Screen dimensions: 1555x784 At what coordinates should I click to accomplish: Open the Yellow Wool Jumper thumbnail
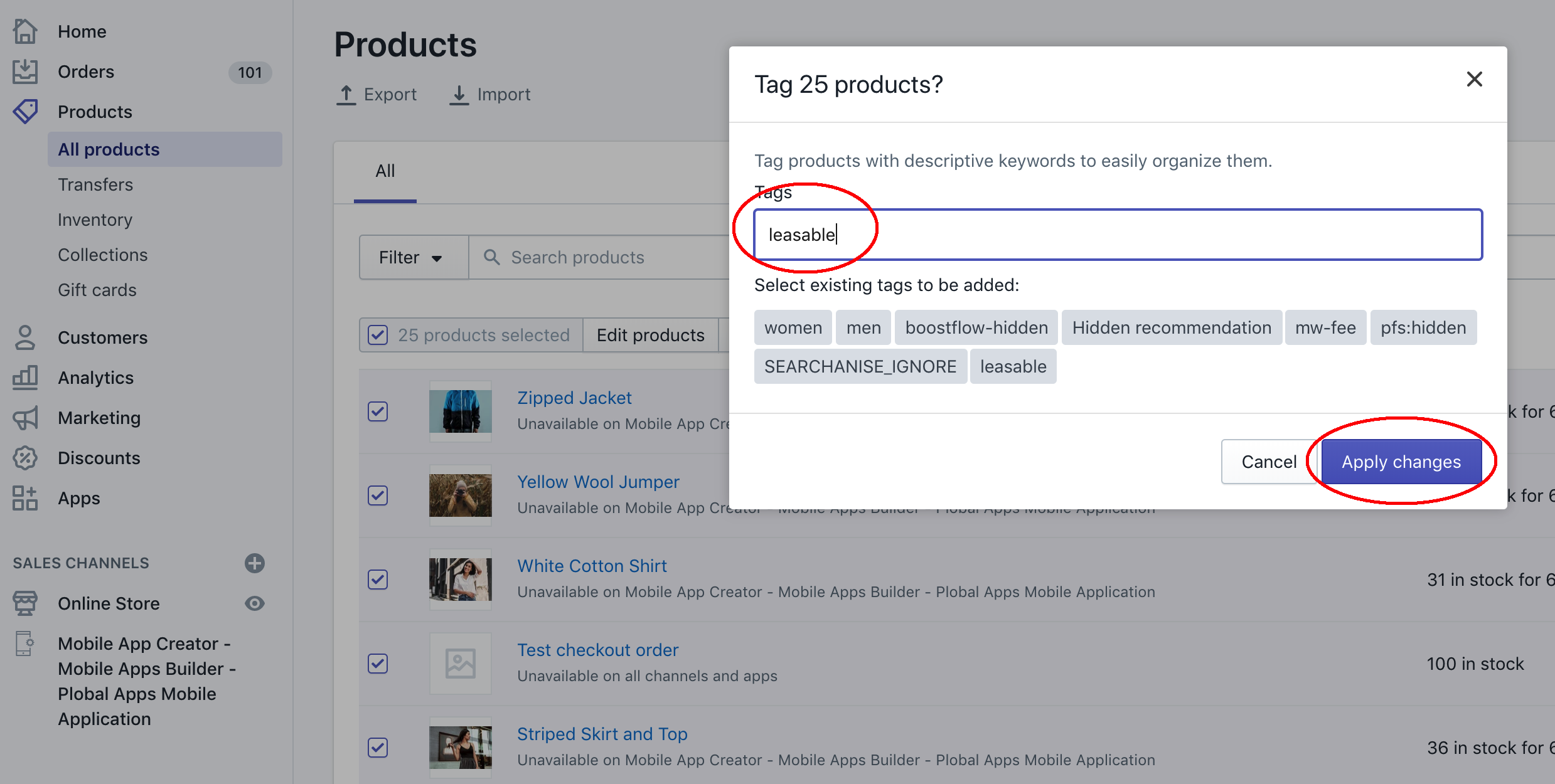[x=460, y=495]
